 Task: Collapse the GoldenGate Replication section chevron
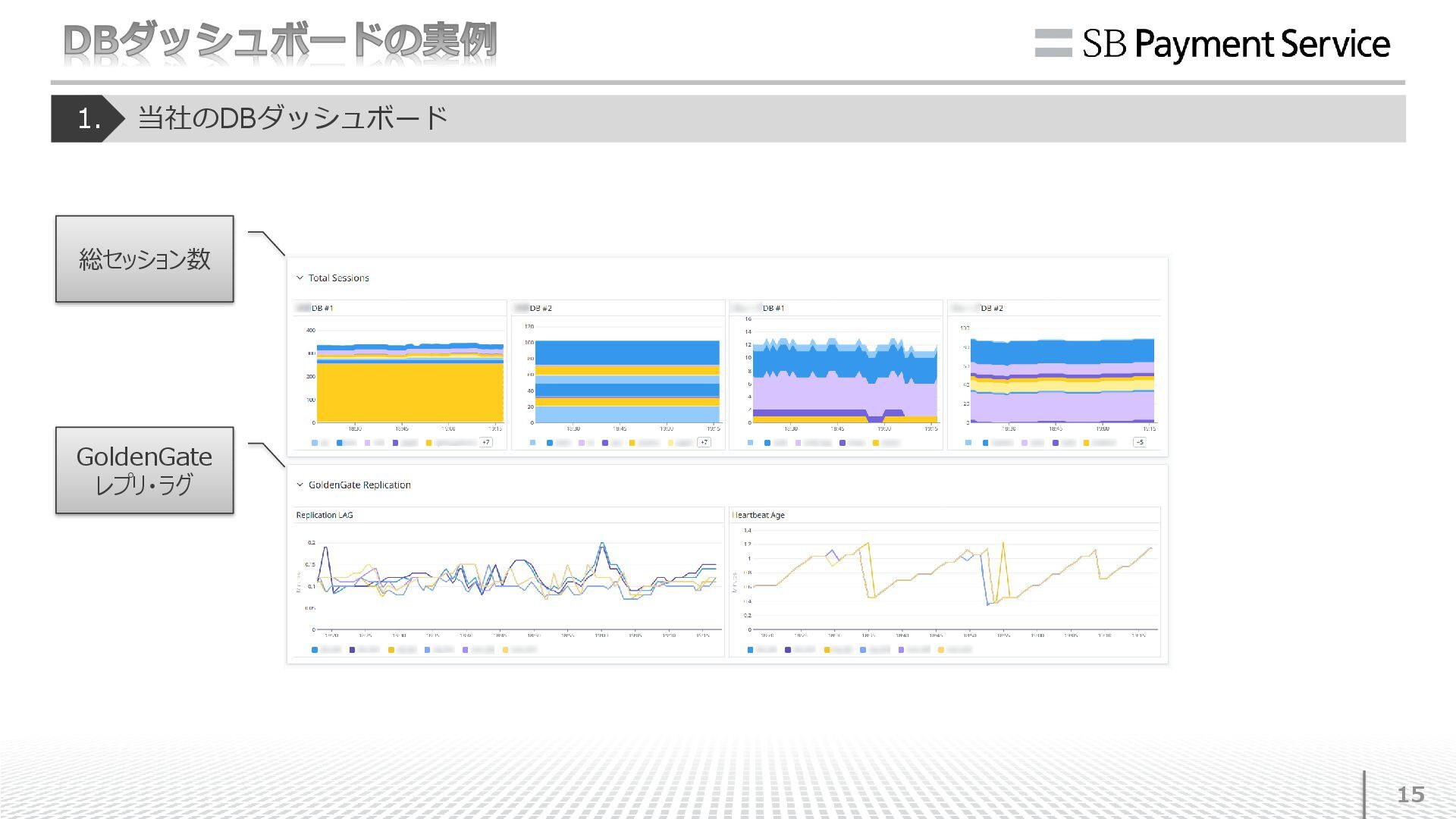click(300, 485)
